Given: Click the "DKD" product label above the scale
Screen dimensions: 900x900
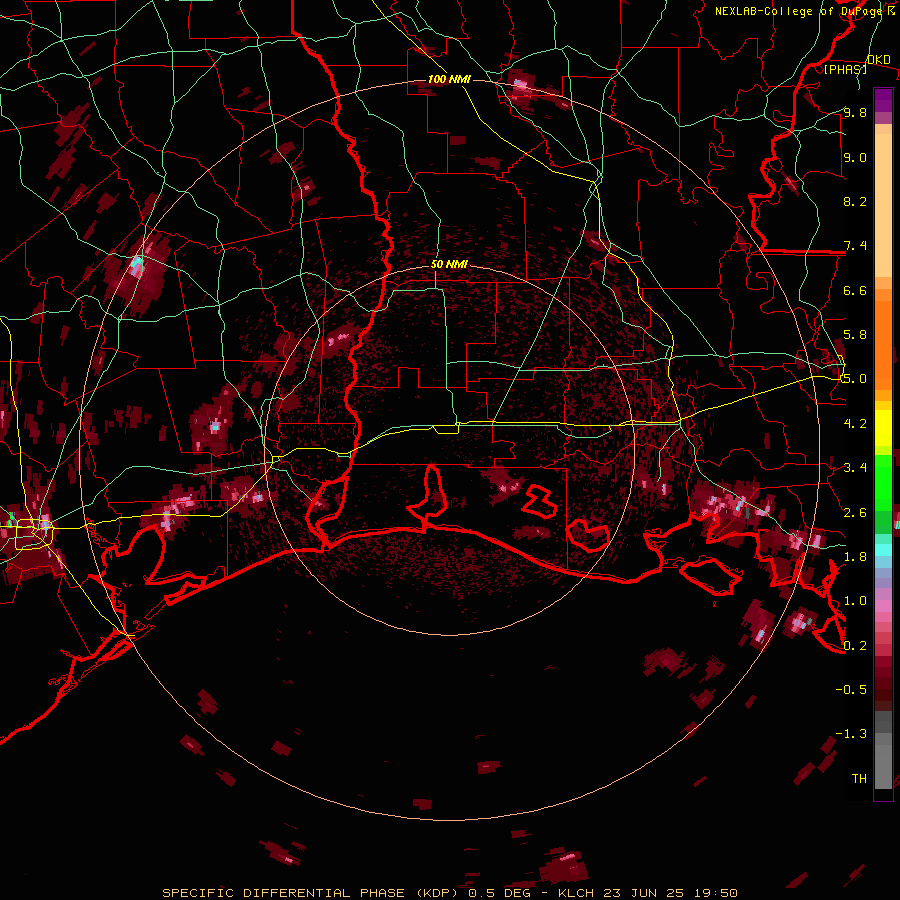Looking at the screenshot, I should (x=878, y=59).
